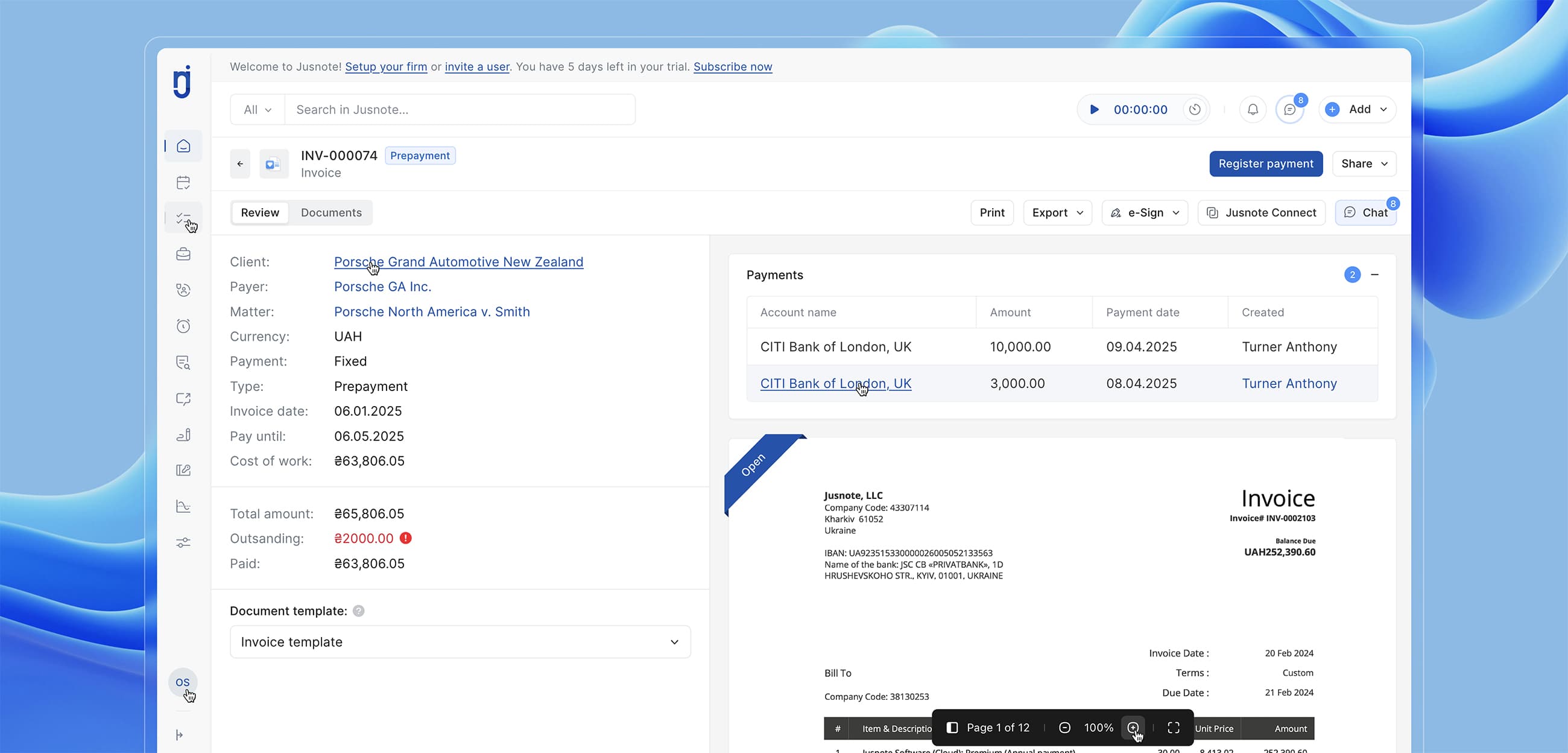The width and height of the screenshot is (1568, 753).
Task: Open the briefcase matters icon in sidebar
Action: point(183,254)
